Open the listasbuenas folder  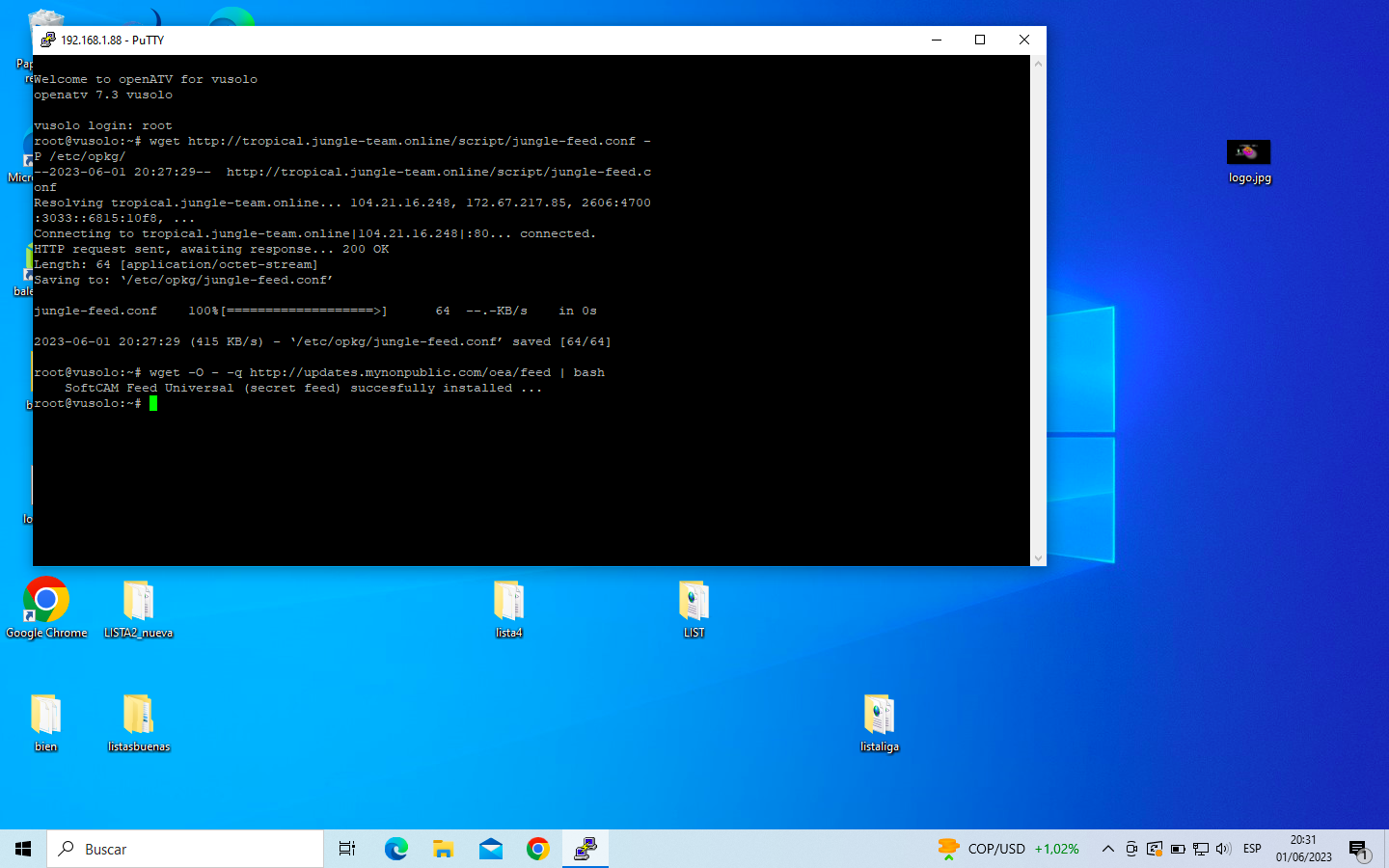click(138, 716)
